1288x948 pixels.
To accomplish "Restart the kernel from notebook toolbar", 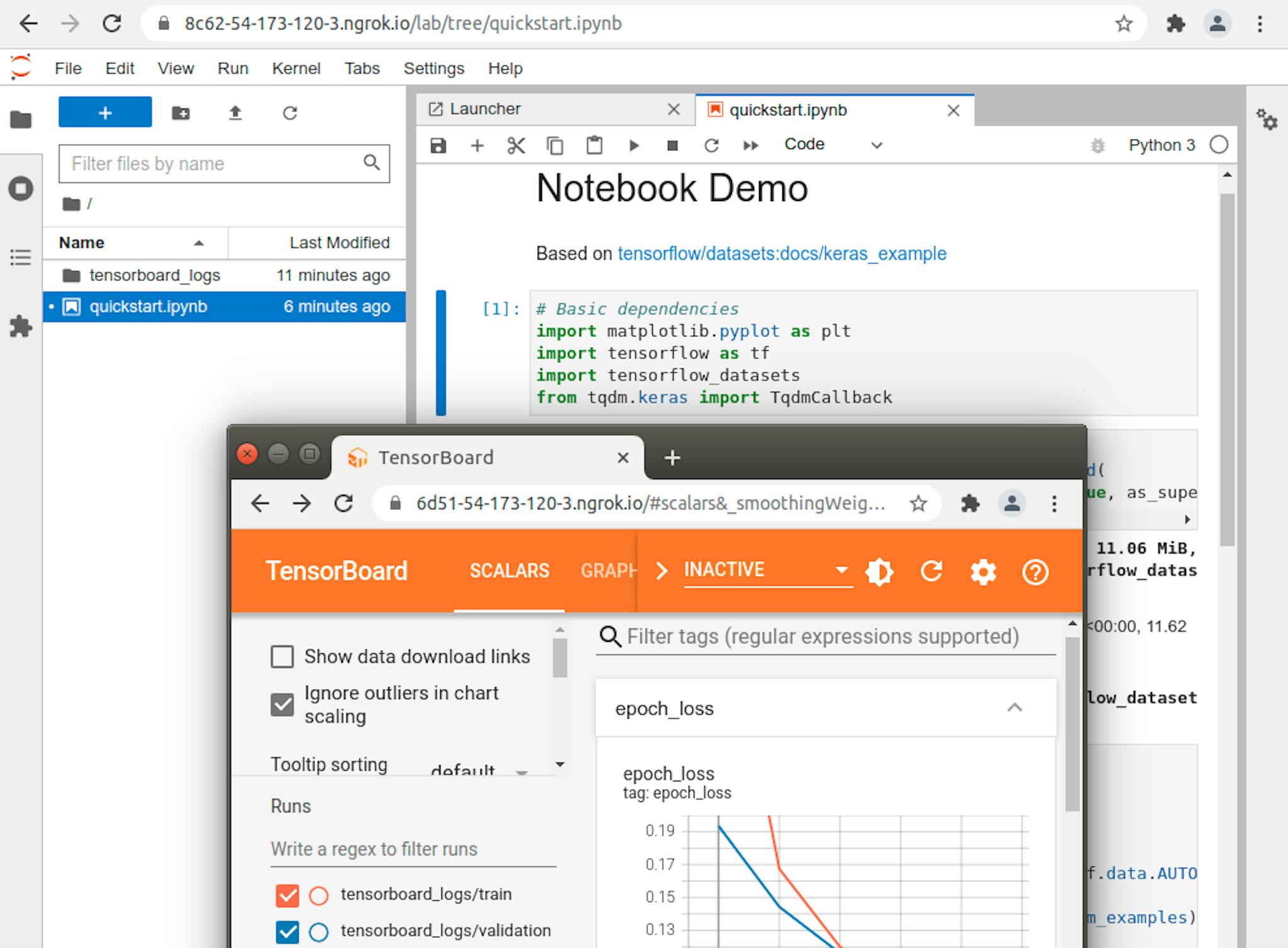I will [711, 146].
